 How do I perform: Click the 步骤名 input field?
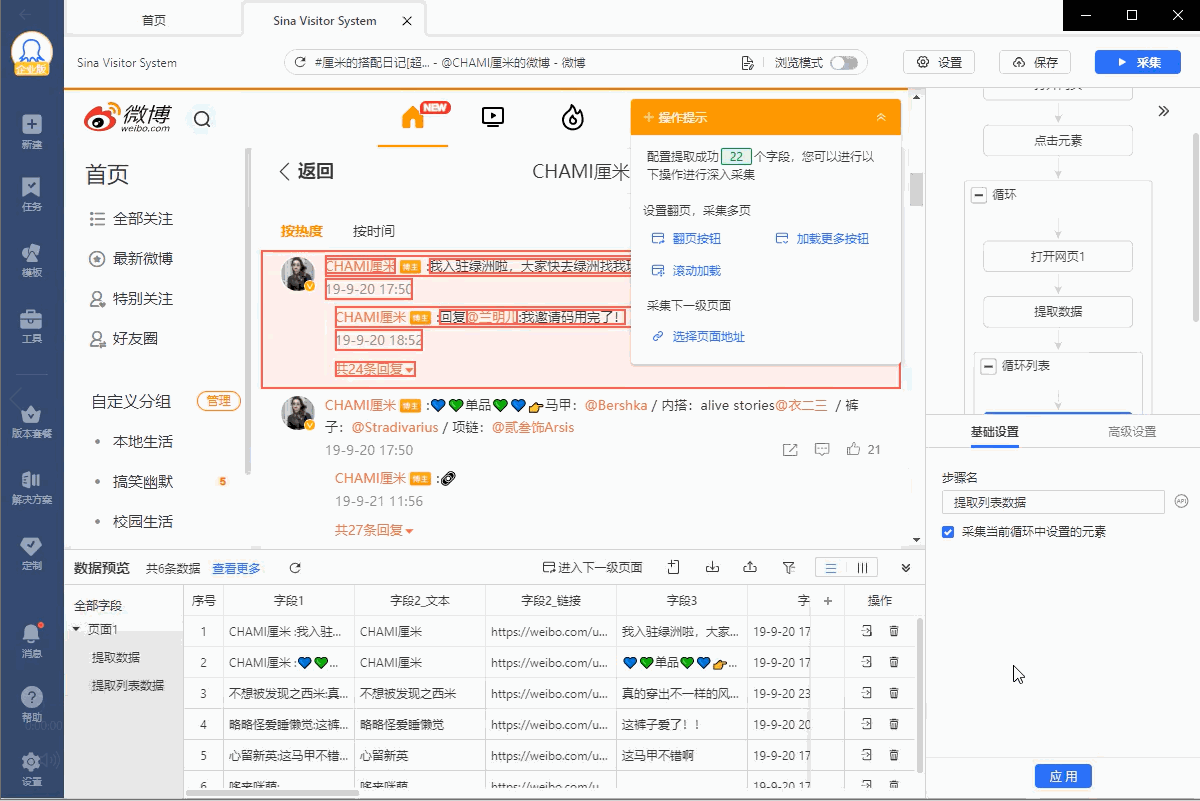(x=1053, y=502)
